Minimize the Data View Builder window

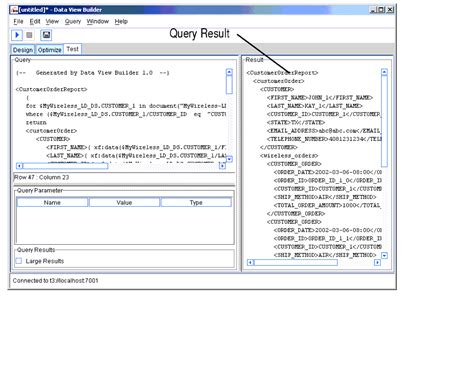click(373, 10)
